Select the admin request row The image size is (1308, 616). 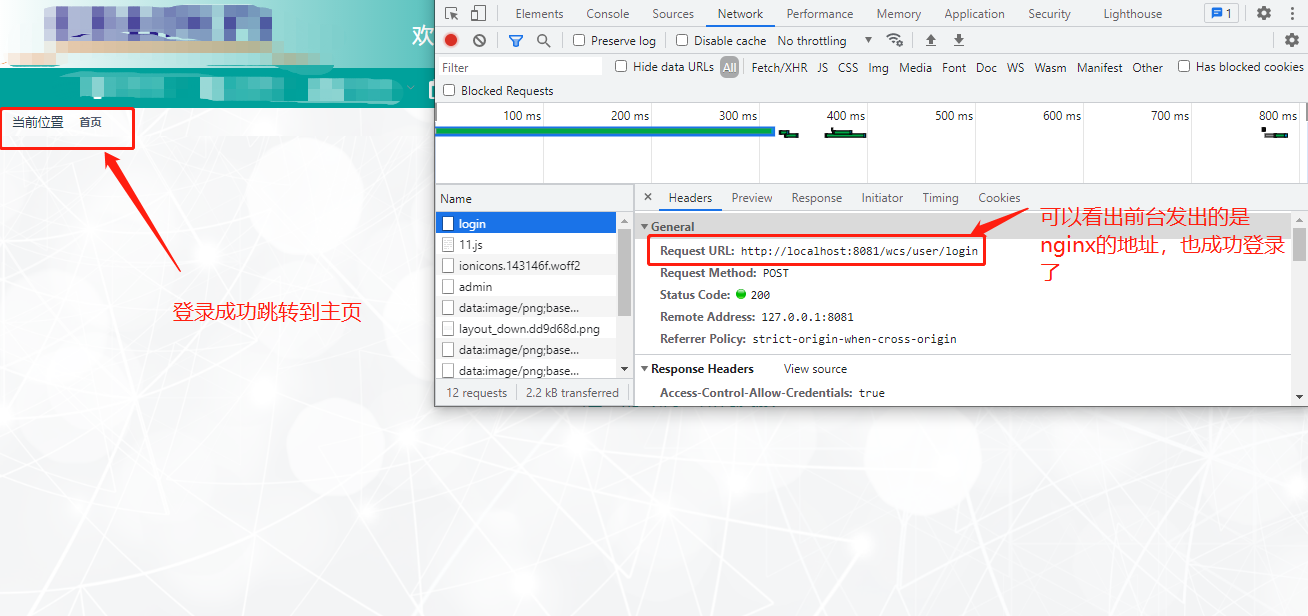pos(527,287)
